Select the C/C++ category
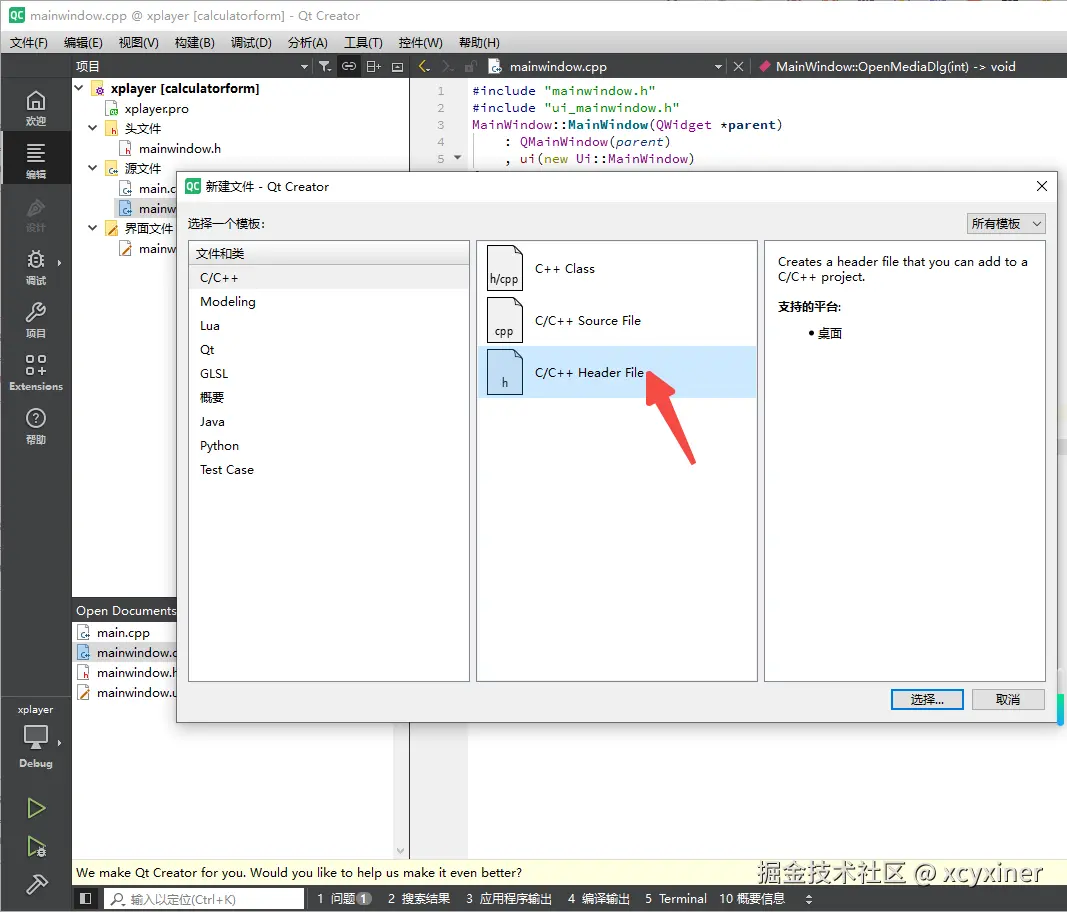This screenshot has height=912, width=1067. point(329,278)
